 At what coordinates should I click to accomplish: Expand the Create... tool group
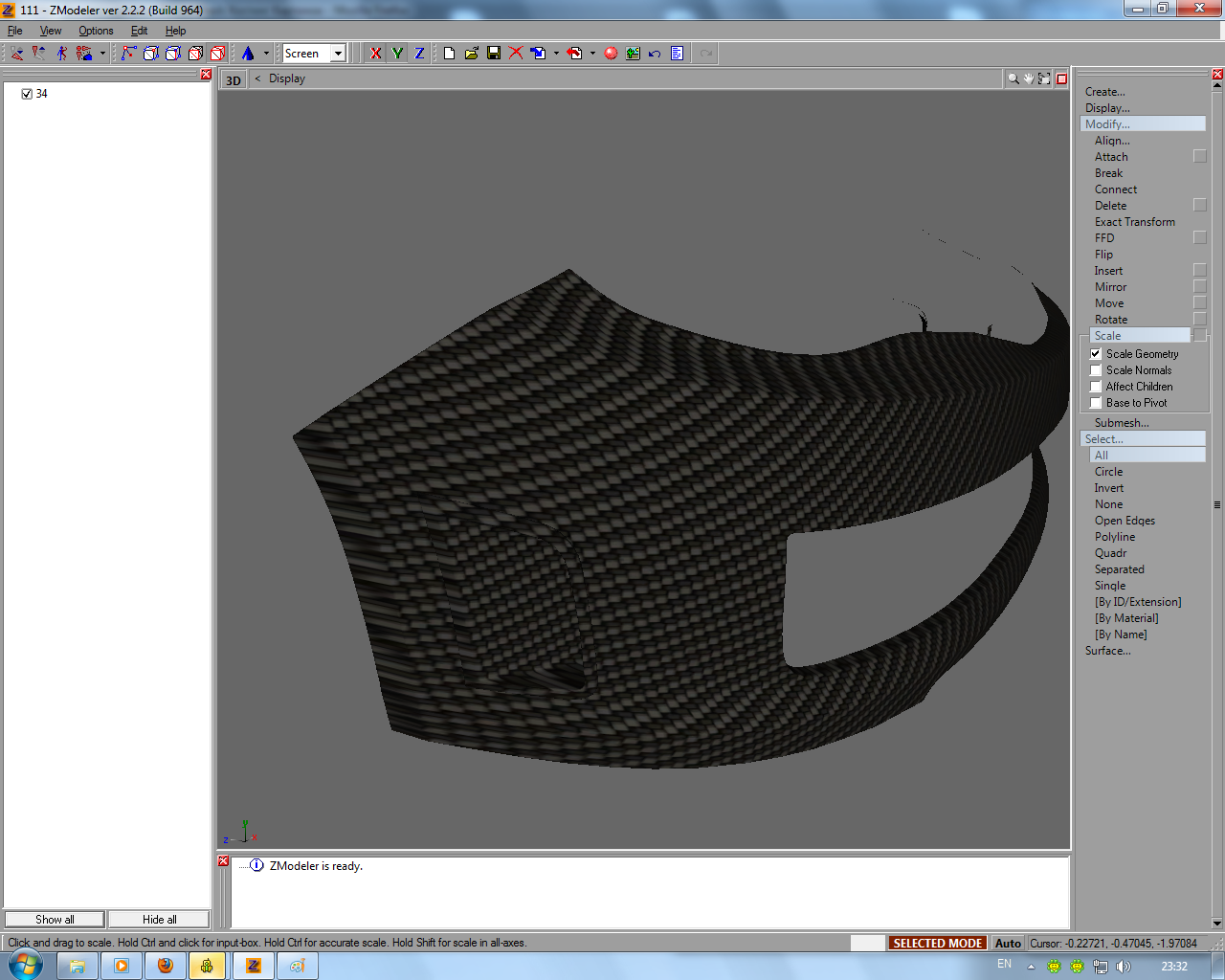coord(1104,92)
